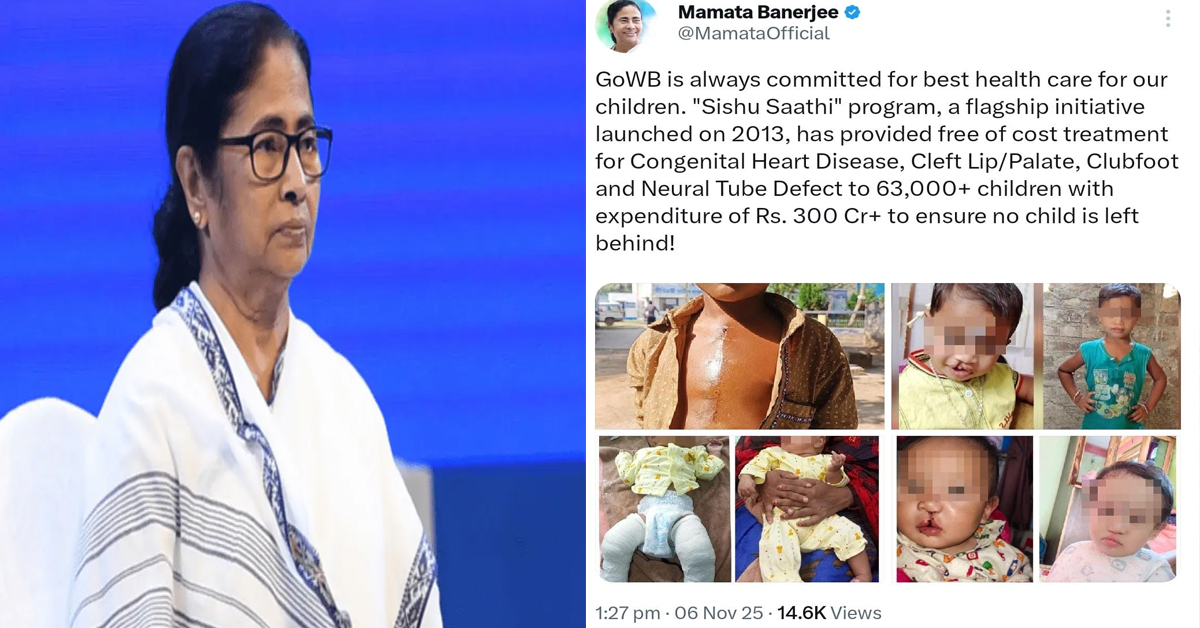Image resolution: width=1200 pixels, height=628 pixels.
Task: Click the blue backdrop behind the woman
Action: point(470,150)
